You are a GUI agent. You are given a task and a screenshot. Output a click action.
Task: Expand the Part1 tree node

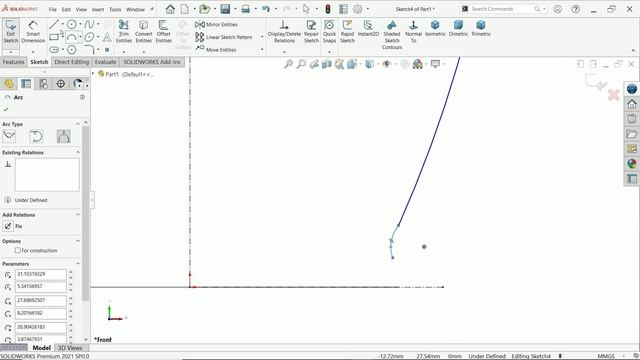[93, 74]
